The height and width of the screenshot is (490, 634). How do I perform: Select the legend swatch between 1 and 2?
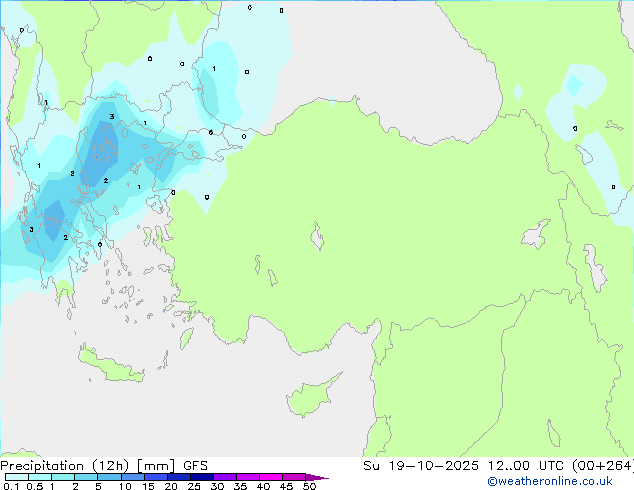click(63, 477)
